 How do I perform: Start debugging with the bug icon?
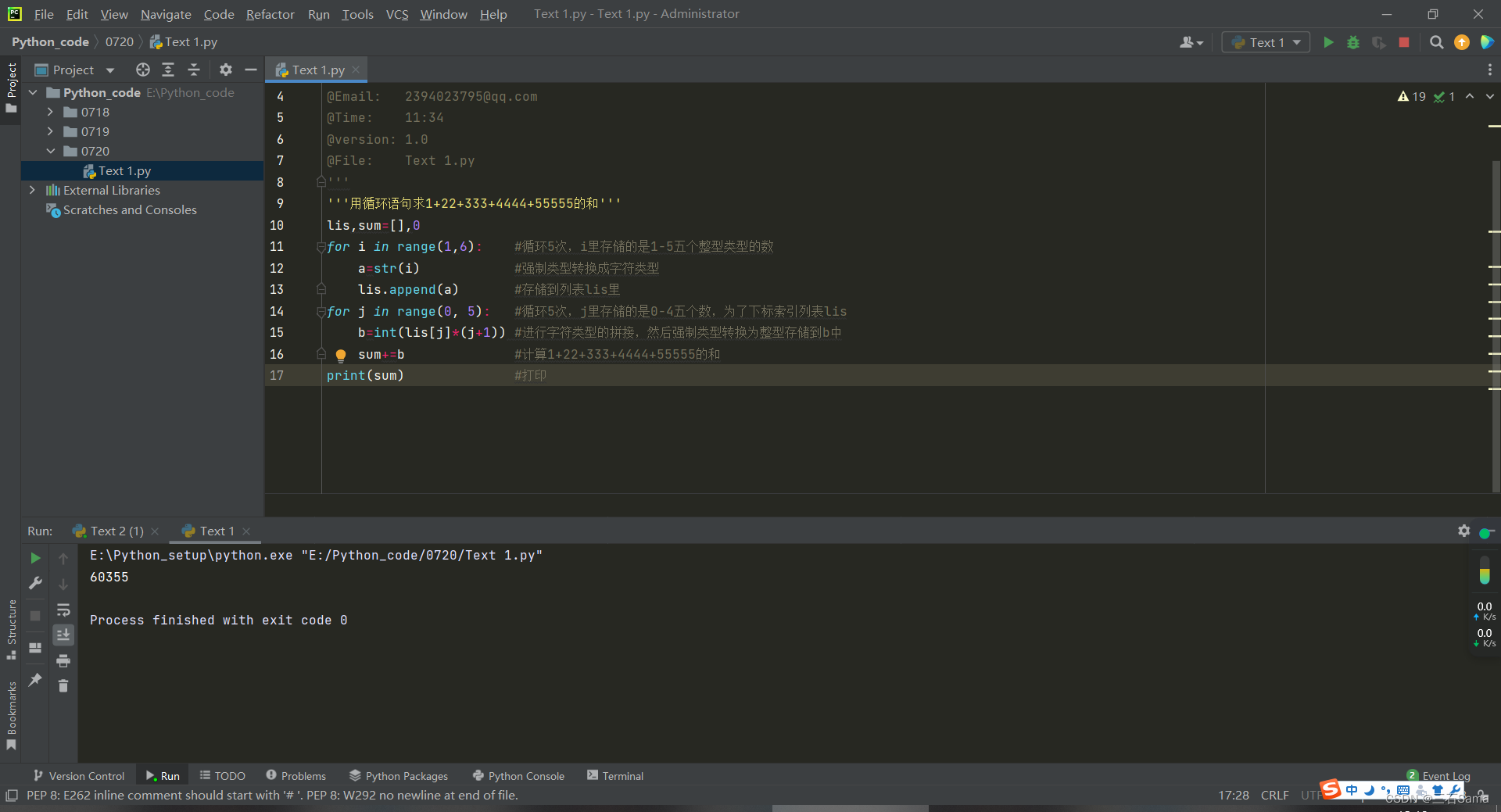[1352, 42]
